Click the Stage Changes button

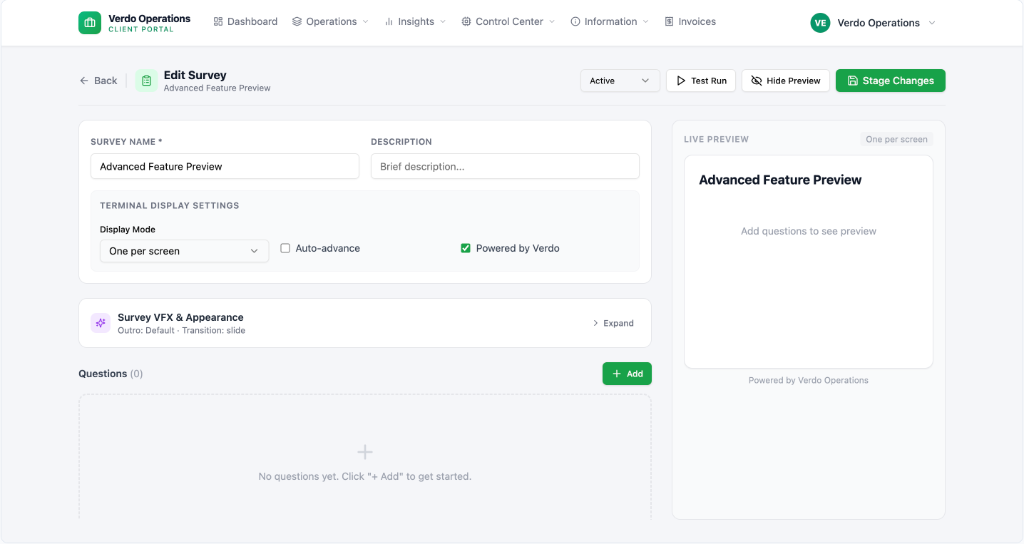(x=890, y=80)
